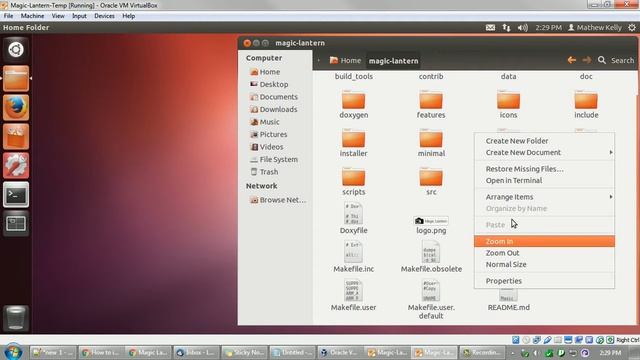Open the system gear menu in top panel
Image resolution: width=640 pixels, height=360 pixels.
point(632,27)
